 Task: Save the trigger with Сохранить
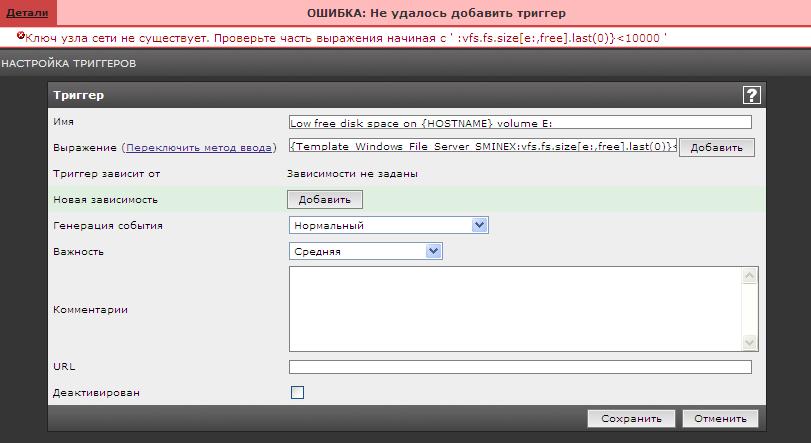[631, 419]
